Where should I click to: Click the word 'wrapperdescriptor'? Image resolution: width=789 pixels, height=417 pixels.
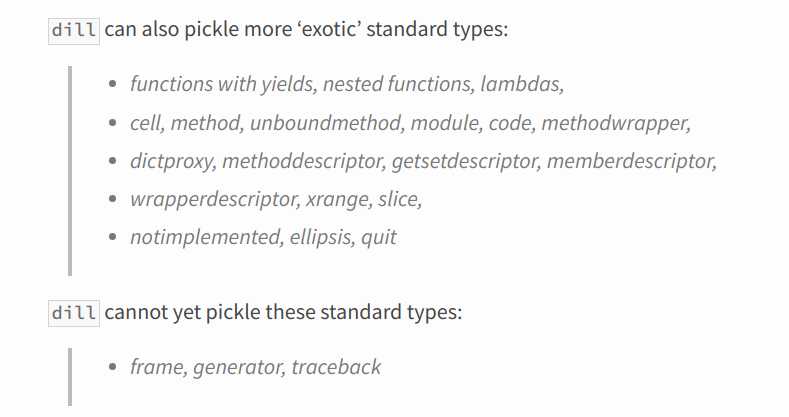213,200
